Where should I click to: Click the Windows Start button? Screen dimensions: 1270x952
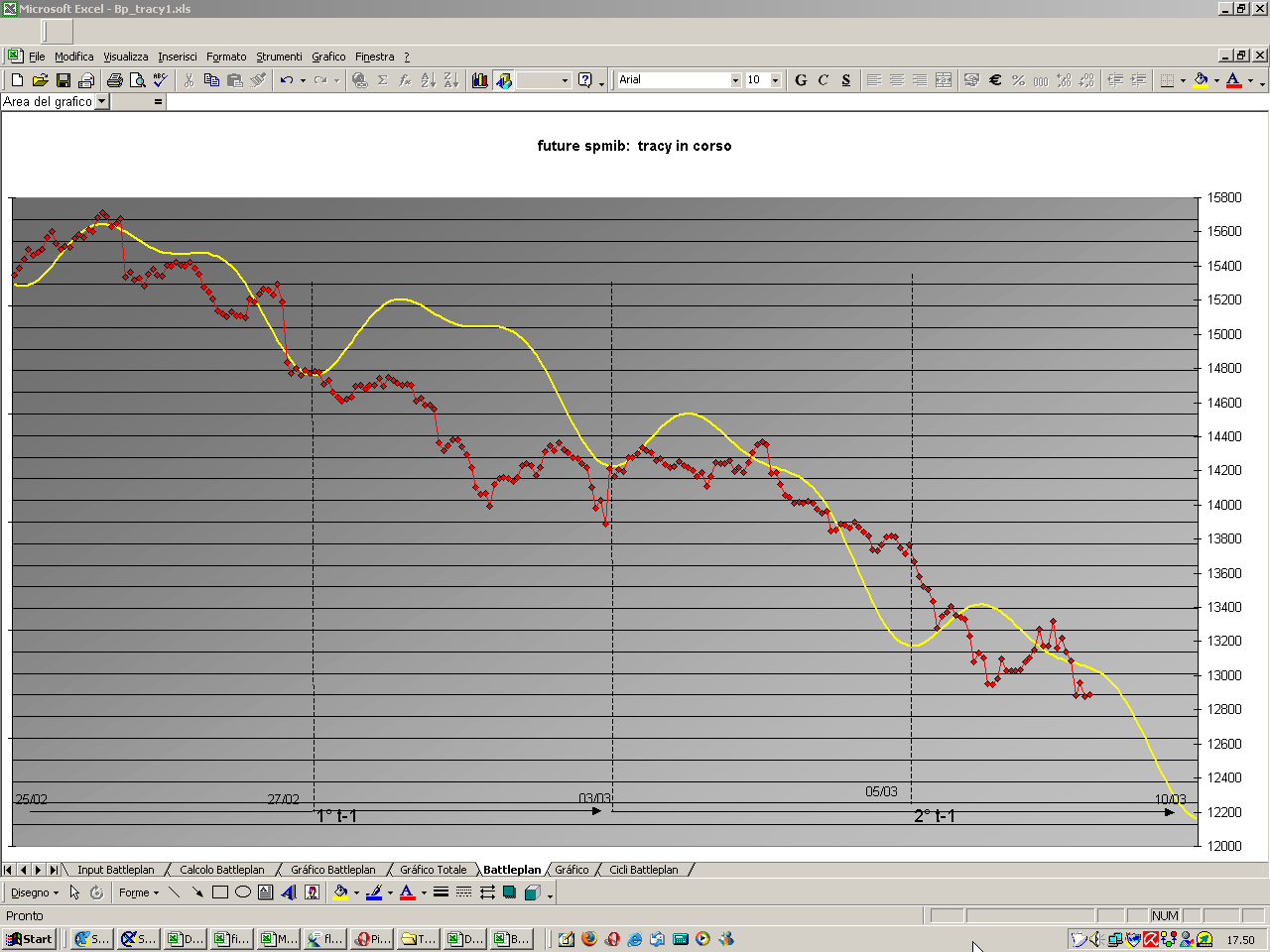click(30, 939)
